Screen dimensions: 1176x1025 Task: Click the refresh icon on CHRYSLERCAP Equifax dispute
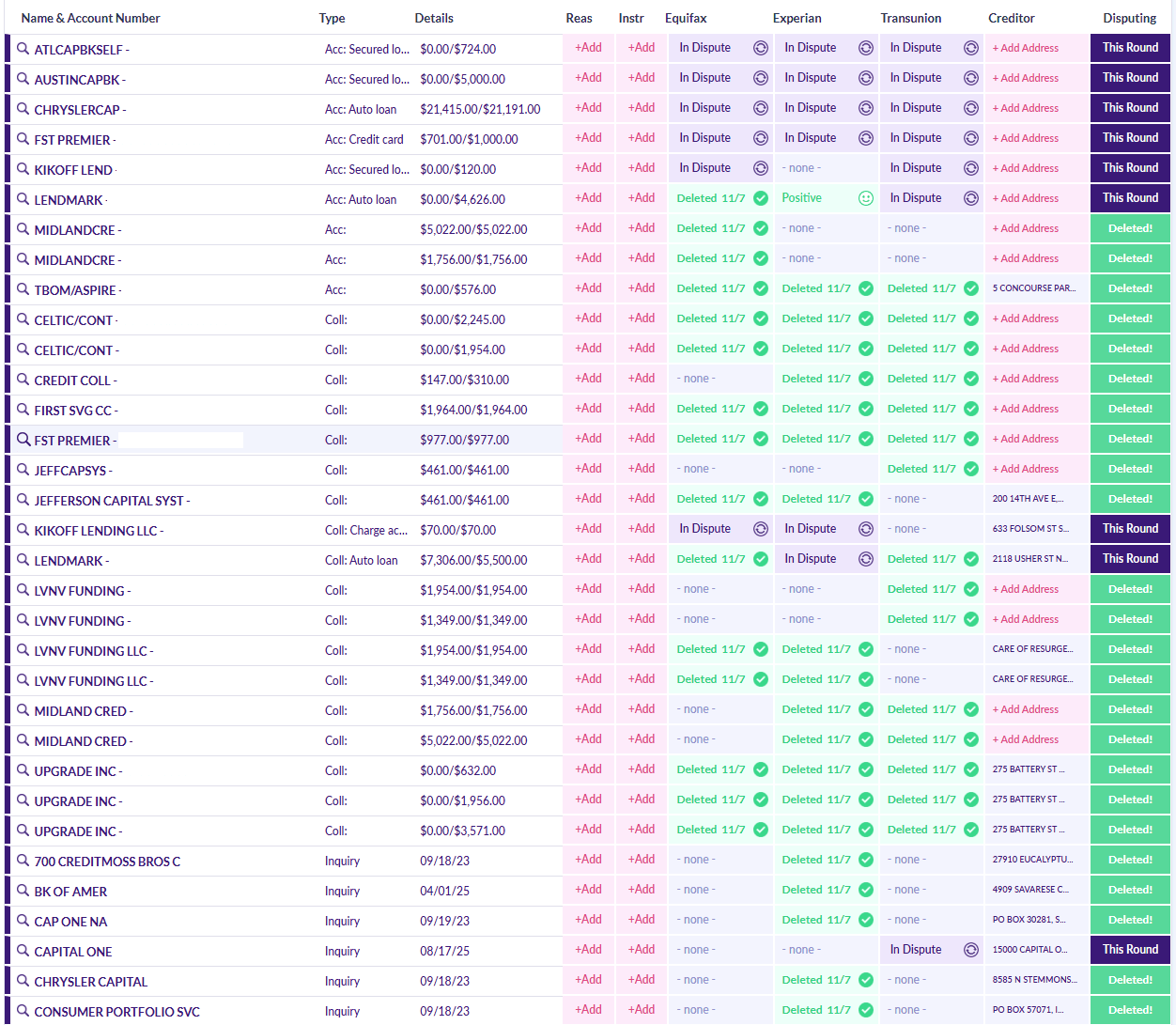point(760,108)
